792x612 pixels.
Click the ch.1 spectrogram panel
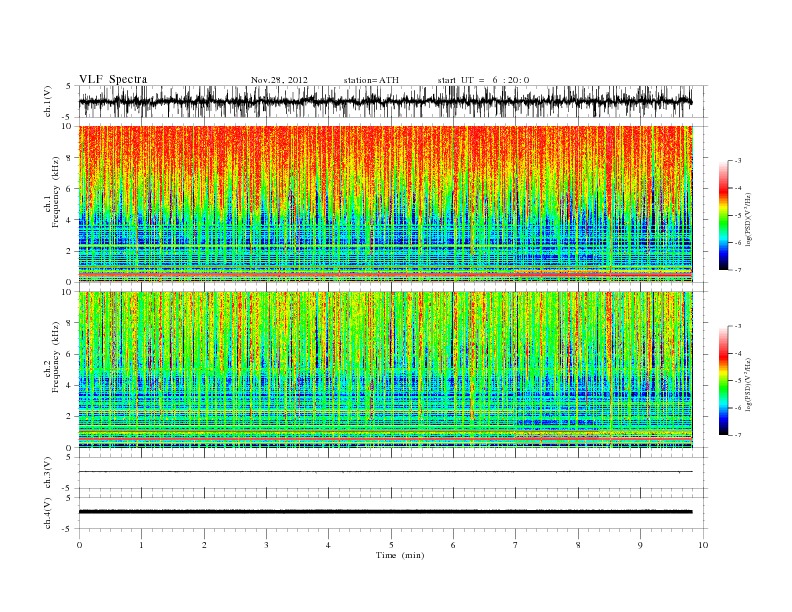386,204
